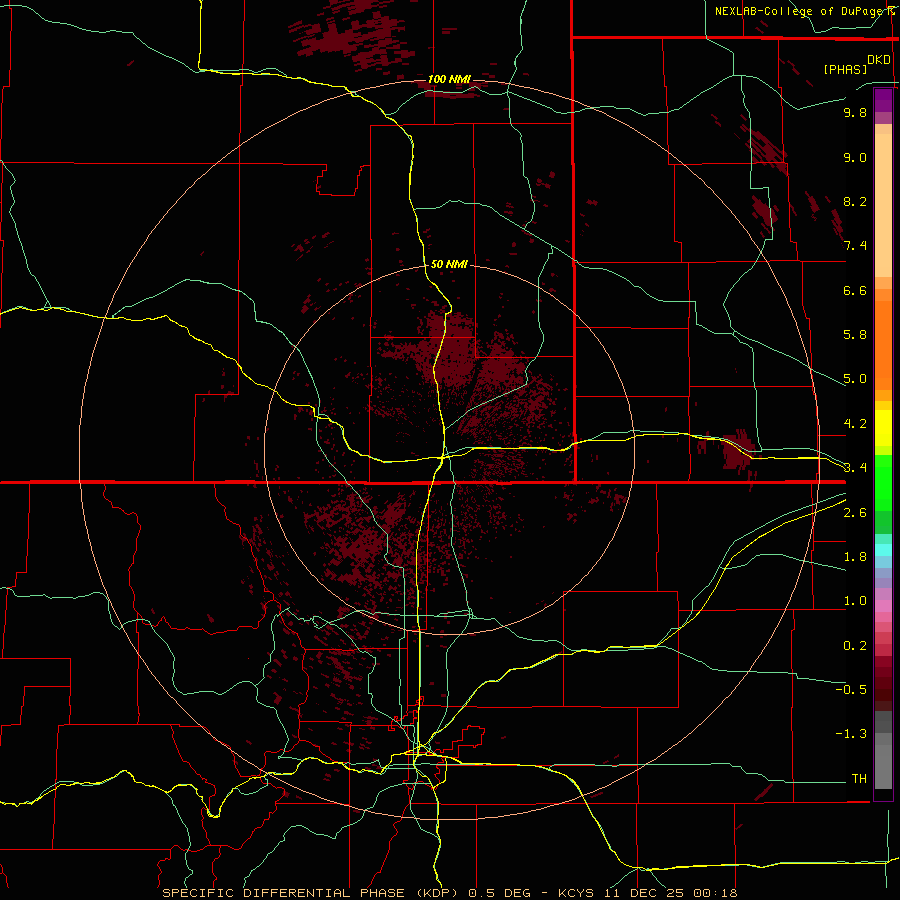Click the 1.8 scale value
Screen dimensions: 900x900
click(x=855, y=557)
